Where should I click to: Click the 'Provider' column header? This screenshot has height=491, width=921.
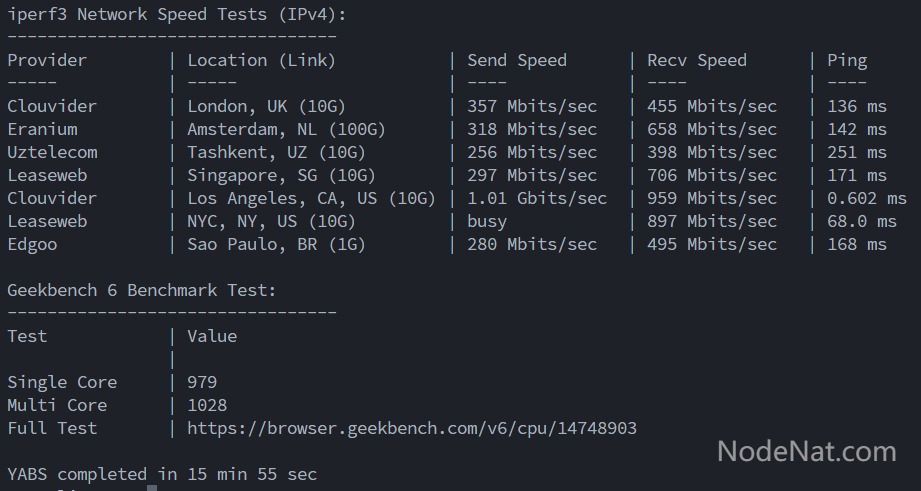point(47,60)
